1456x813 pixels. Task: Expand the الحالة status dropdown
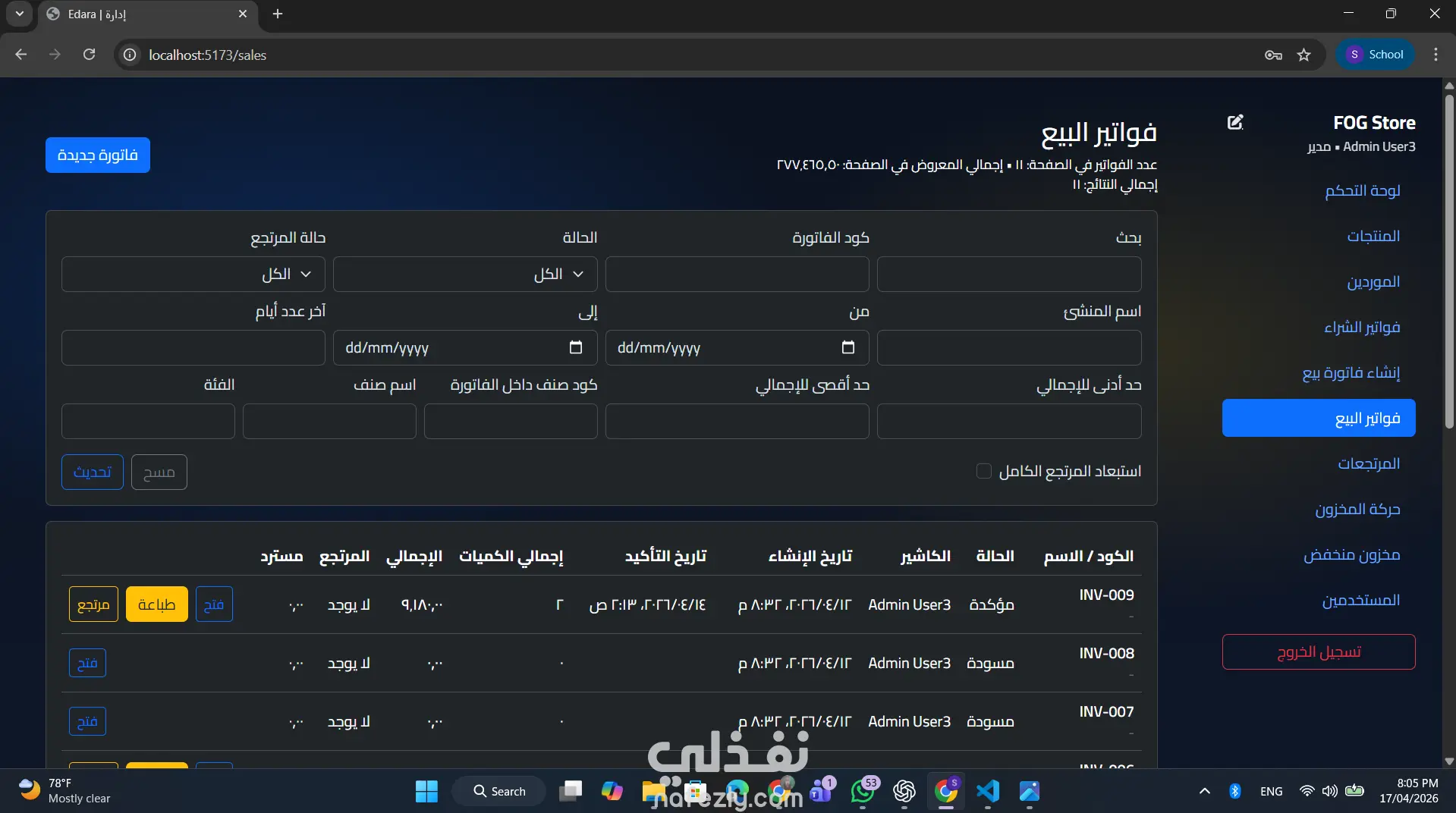465,274
